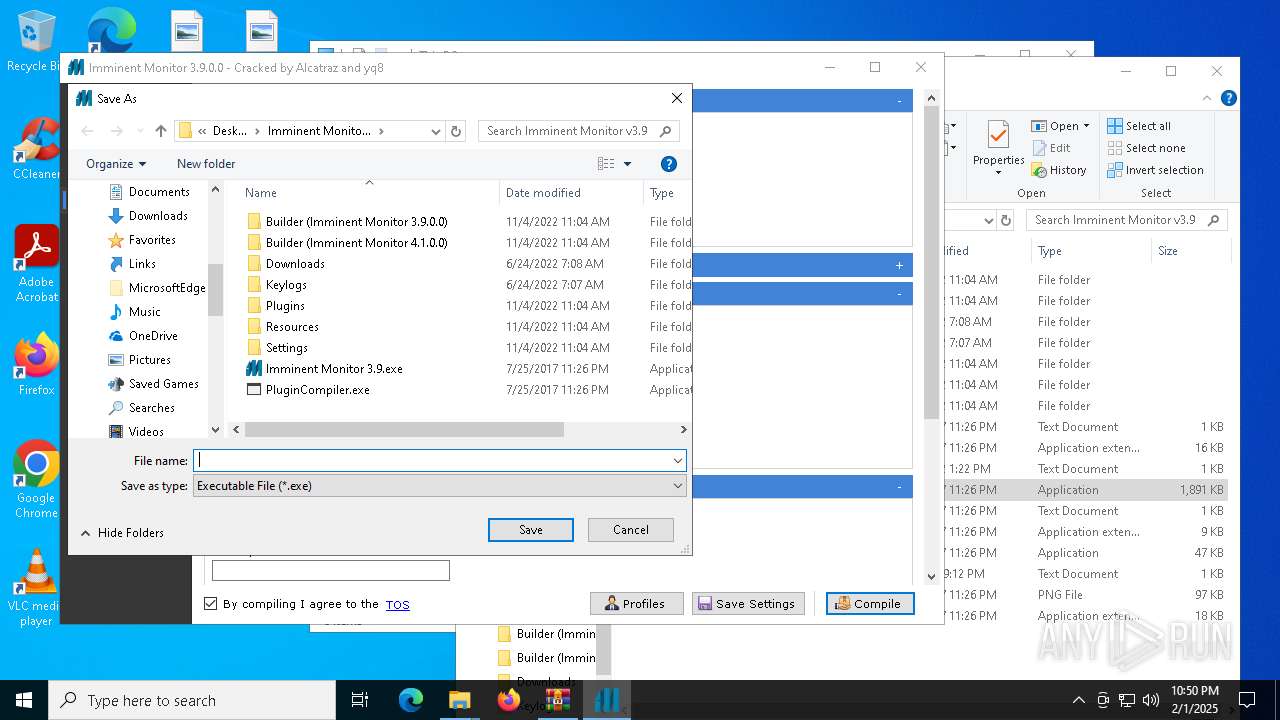Open Save as type dropdown

pyautogui.click(x=440, y=486)
